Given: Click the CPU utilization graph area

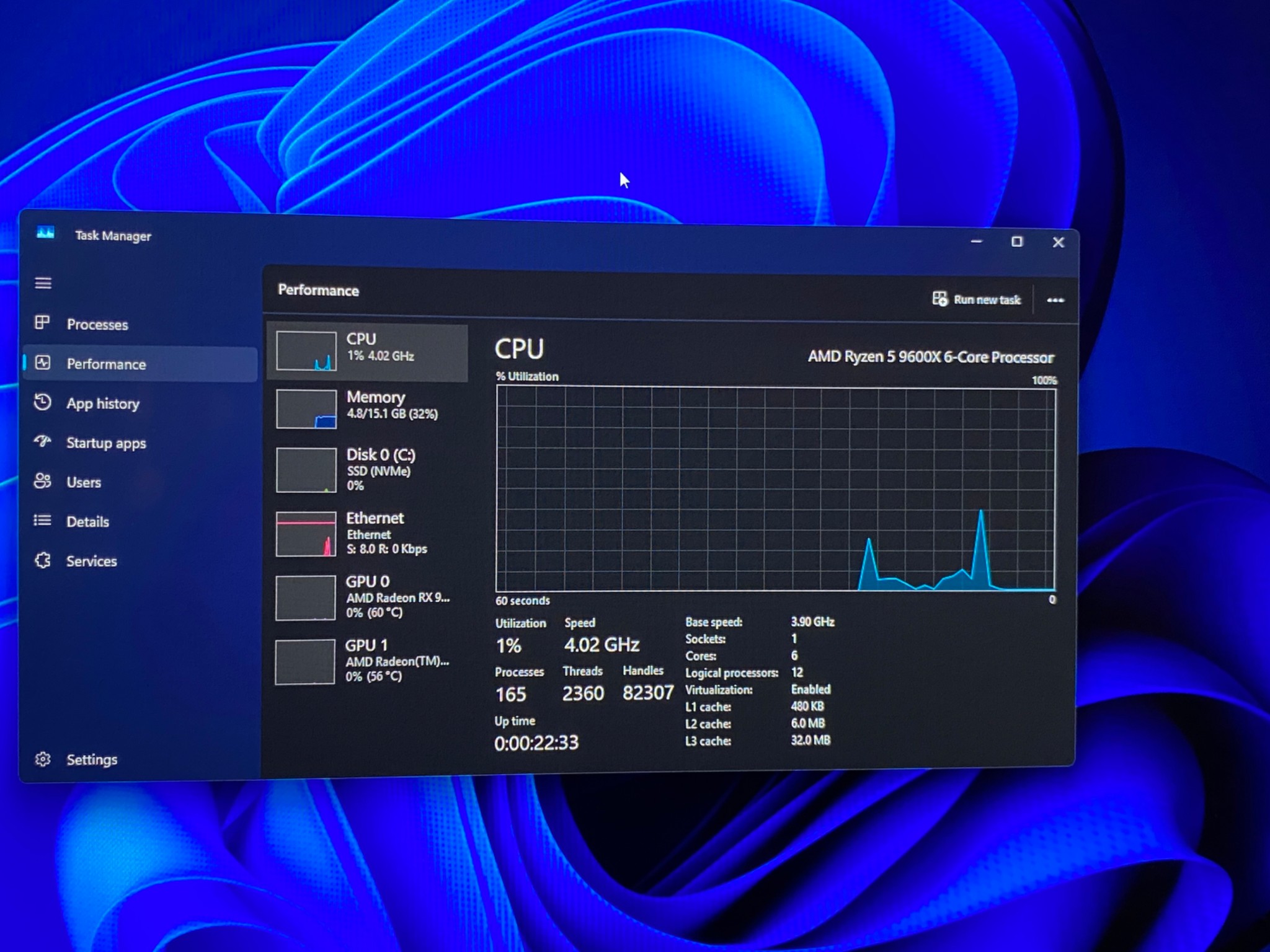Looking at the screenshot, I should 775,488.
